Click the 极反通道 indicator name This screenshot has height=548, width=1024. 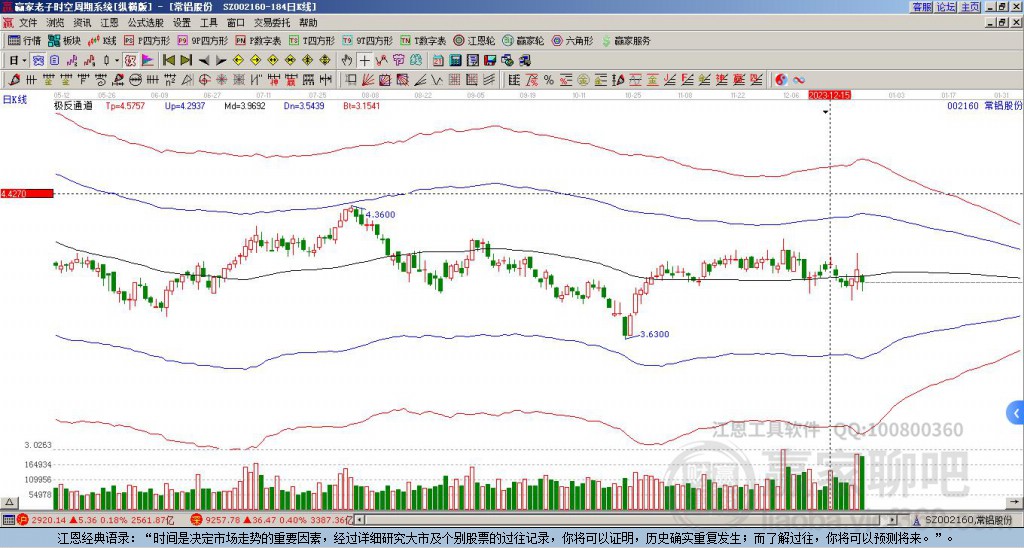pyautogui.click(x=73, y=105)
